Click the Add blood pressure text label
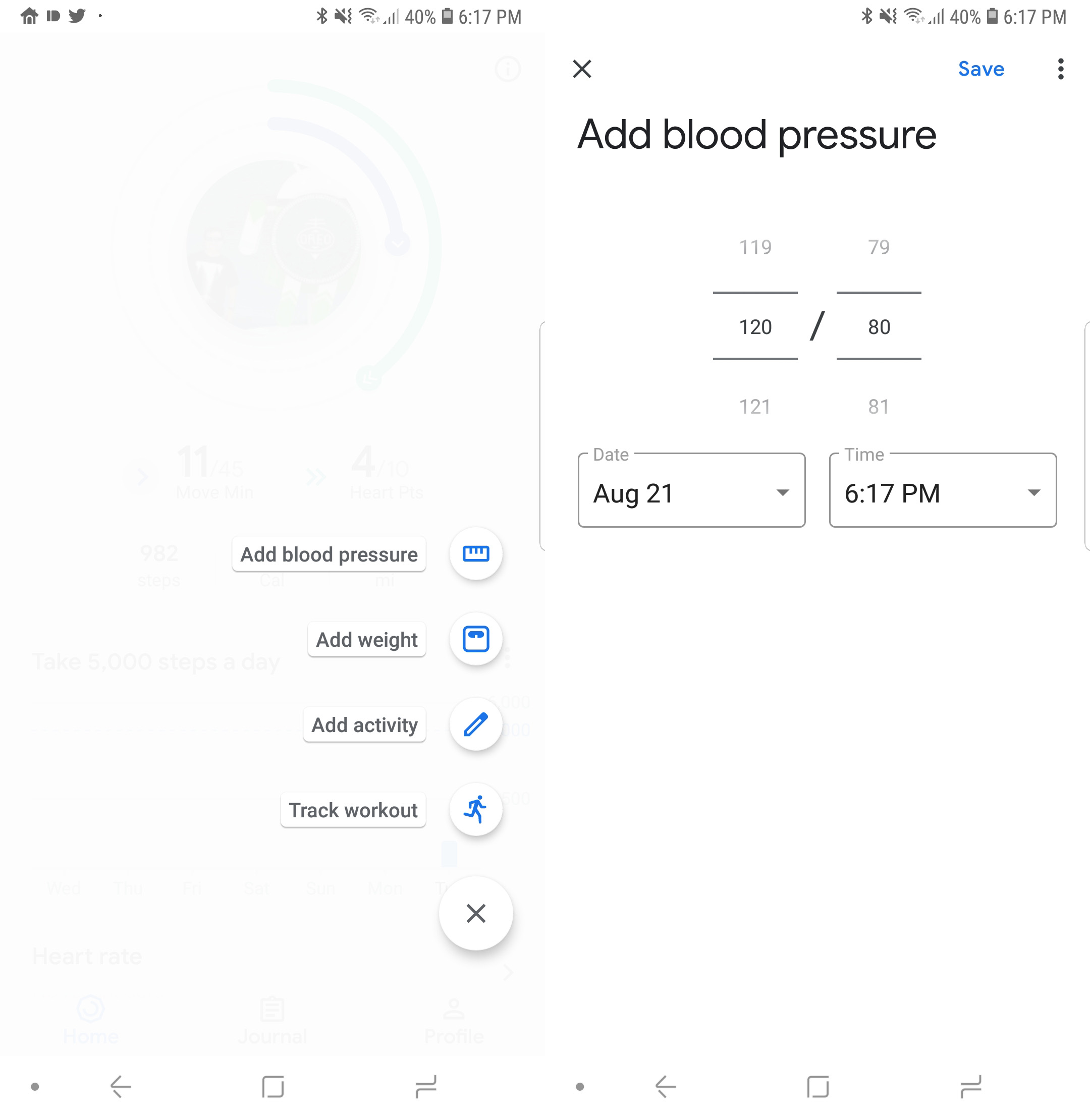Screen dimensions: 1090x1120 click(329, 553)
